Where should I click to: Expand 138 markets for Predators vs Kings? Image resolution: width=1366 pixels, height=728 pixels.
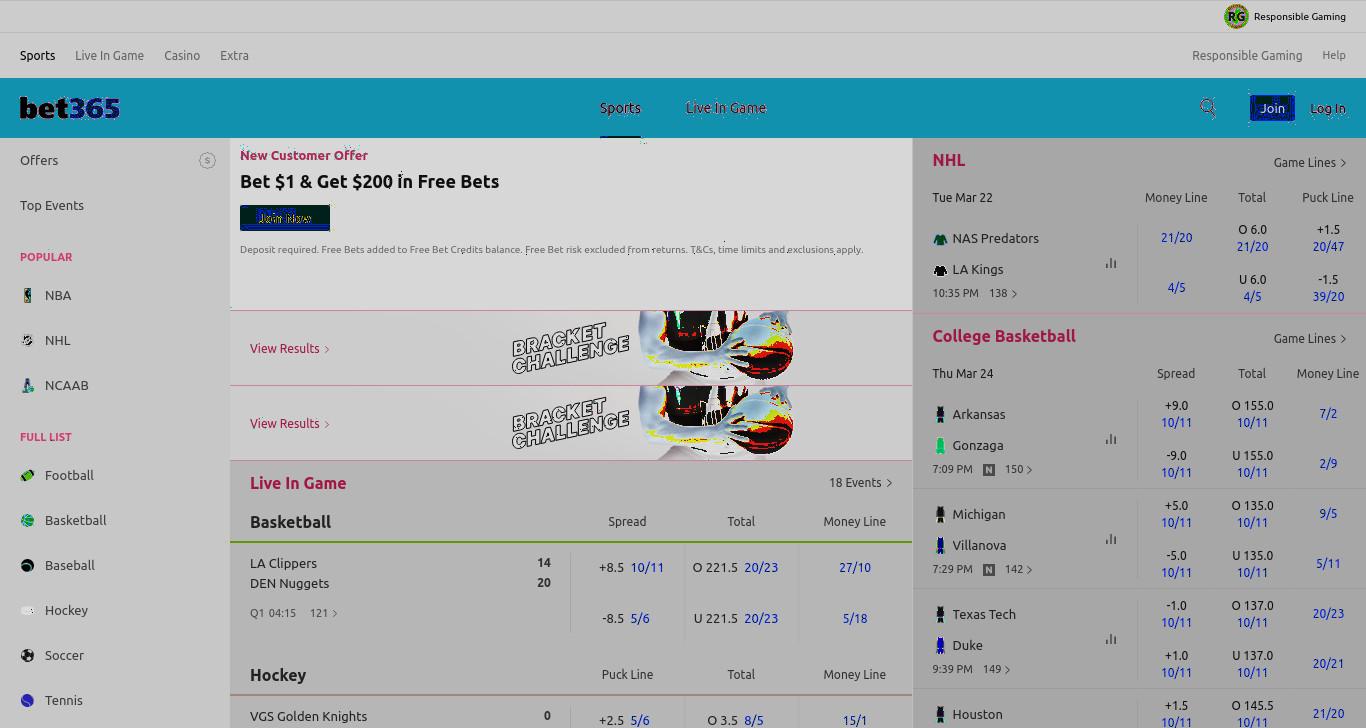coord(1003,293)
